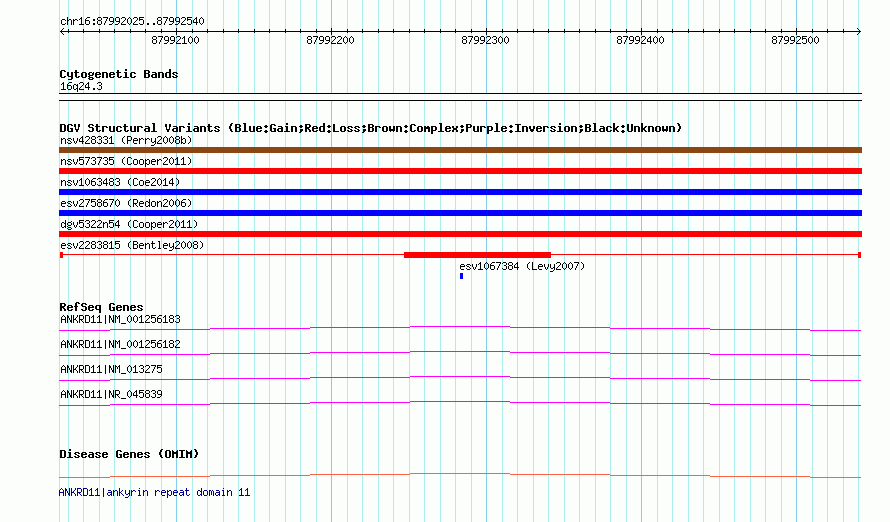Click the orange OMIM gene line
Viewport: 890px width, 522px height.
tap(460, 474)
